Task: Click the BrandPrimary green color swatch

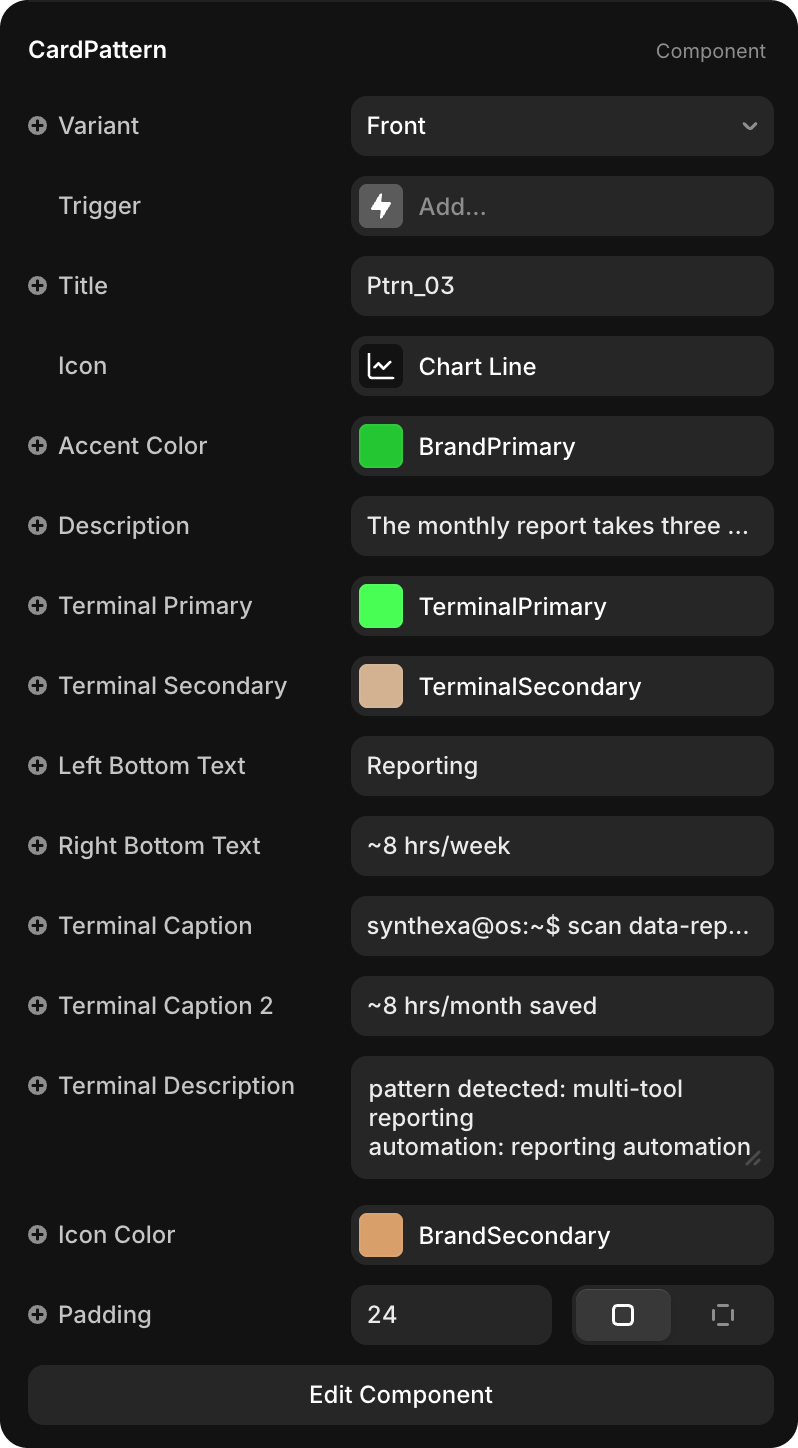Action: pyautogui.click(x=381, y=446)
